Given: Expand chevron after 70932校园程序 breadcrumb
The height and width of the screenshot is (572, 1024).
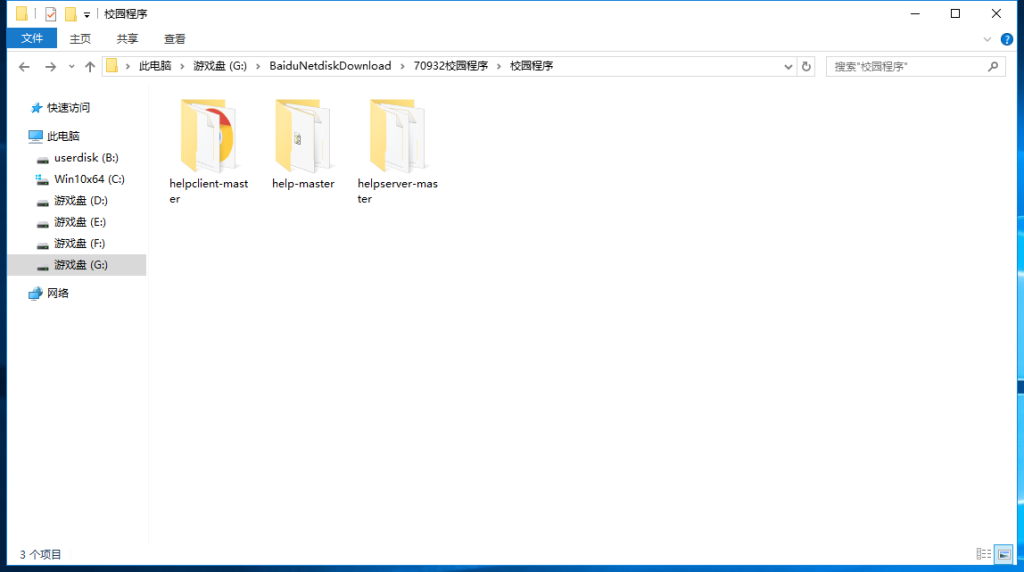Looking at the screenshot, I should (499, 66).
